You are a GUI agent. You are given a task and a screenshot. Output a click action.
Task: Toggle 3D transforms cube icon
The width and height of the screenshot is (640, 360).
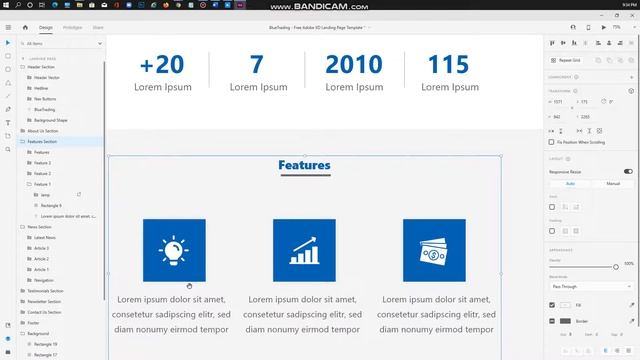[x=631, y=91]
